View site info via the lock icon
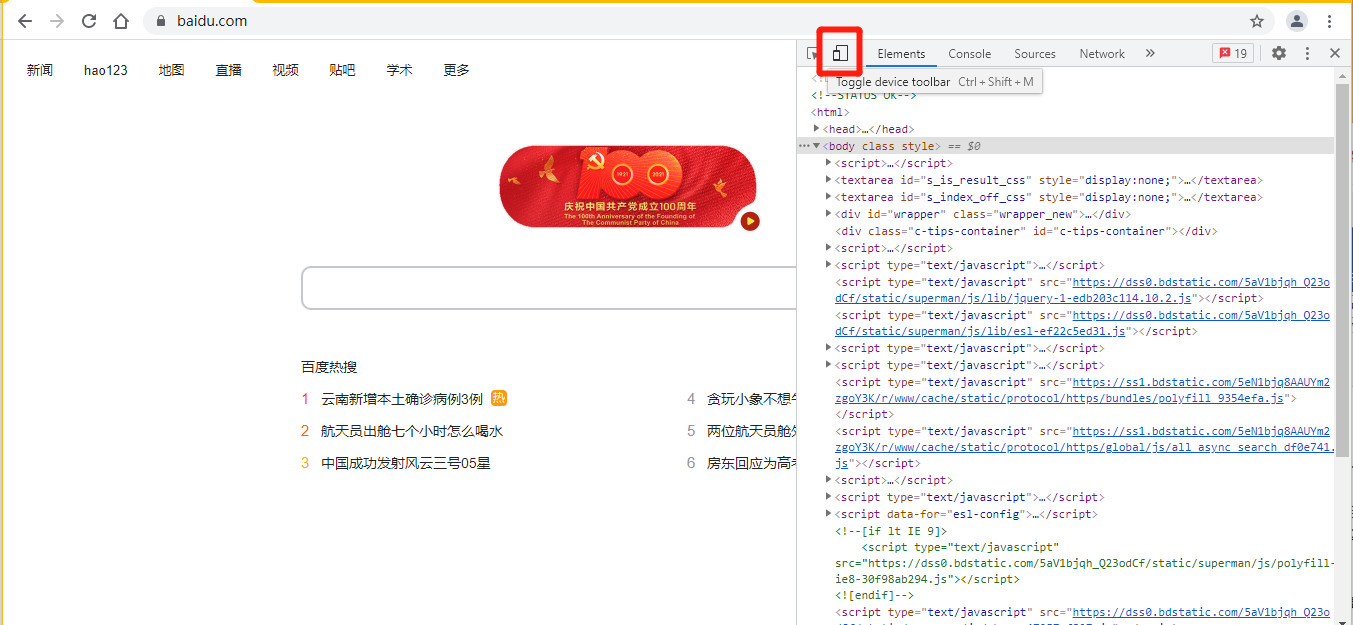 coord(161,21)
